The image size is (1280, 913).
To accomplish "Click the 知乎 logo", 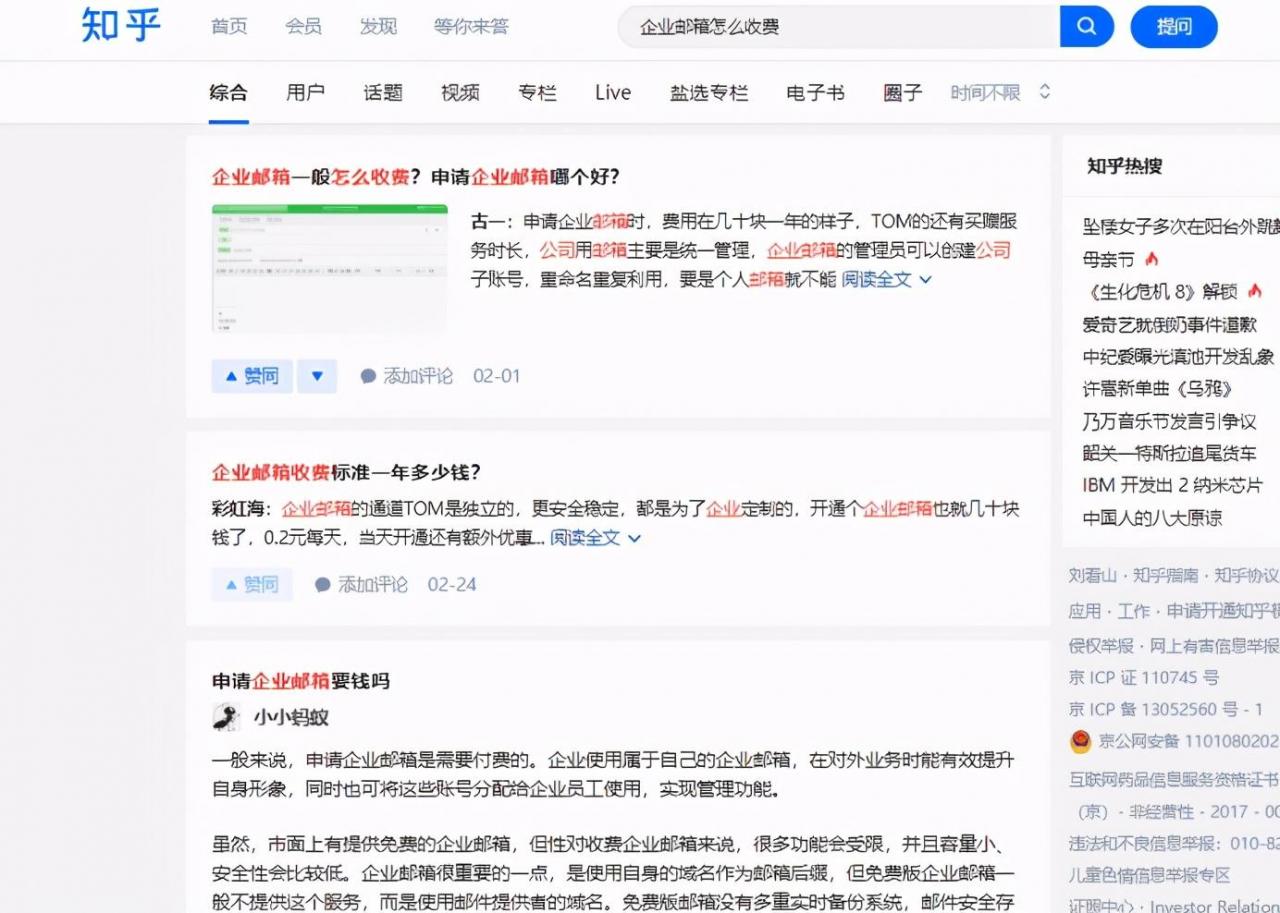I will [x=119, y=27].
